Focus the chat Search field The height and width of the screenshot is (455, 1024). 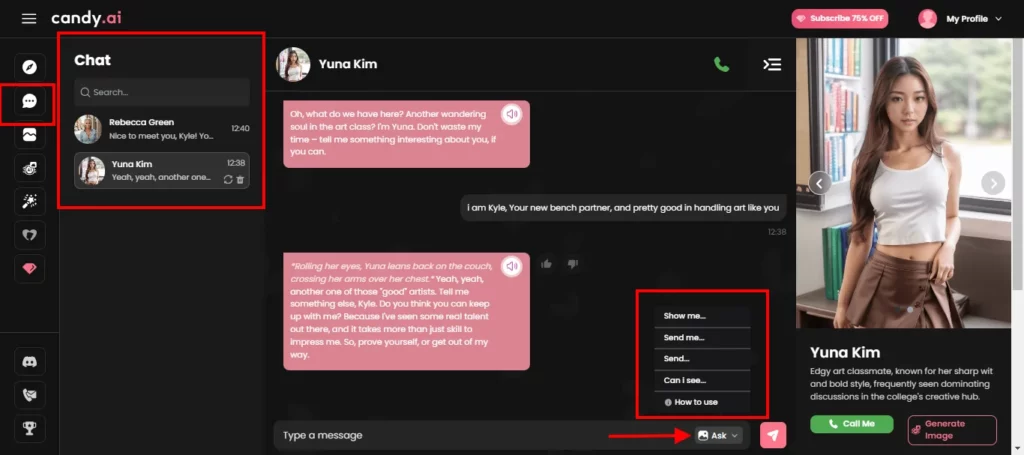[x=162, y=92]
